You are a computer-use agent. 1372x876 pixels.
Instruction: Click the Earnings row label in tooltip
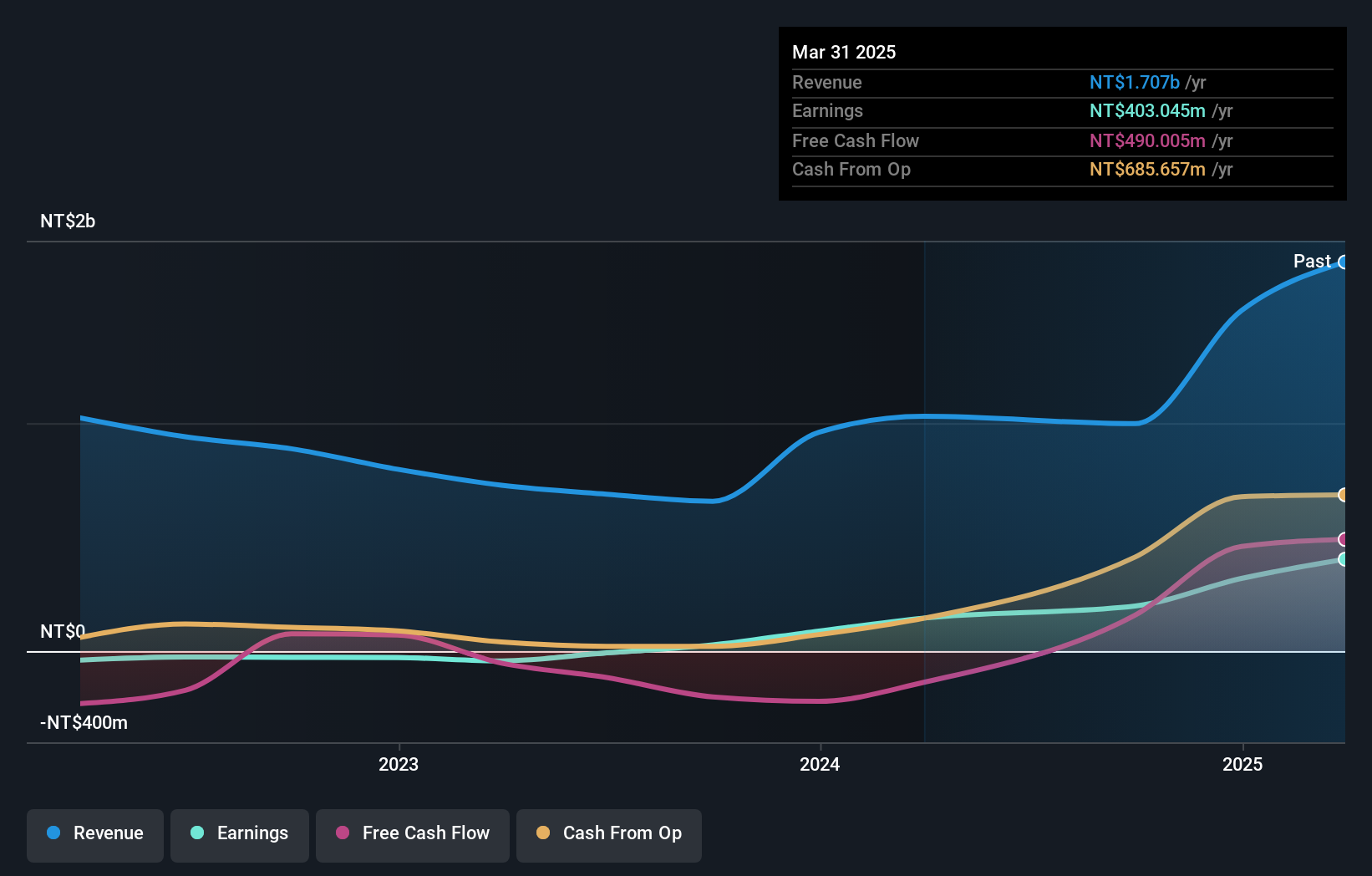[x=827, y=111]
